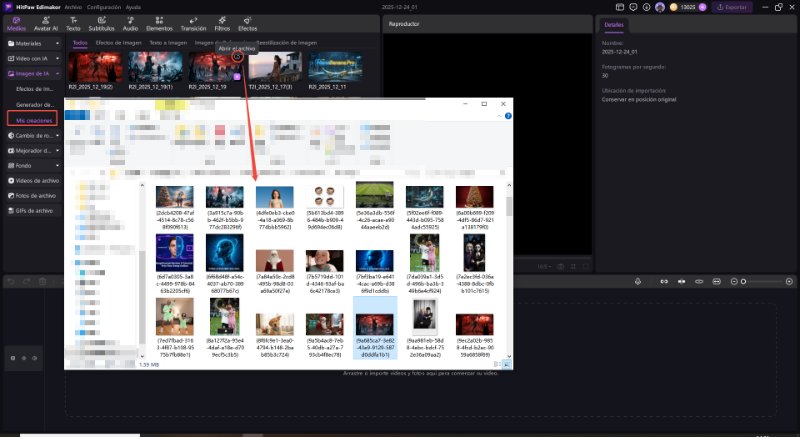The height and width of the screenshot is (437, 800).
Task: Click the Exportar button
Action: pos(732,7)
